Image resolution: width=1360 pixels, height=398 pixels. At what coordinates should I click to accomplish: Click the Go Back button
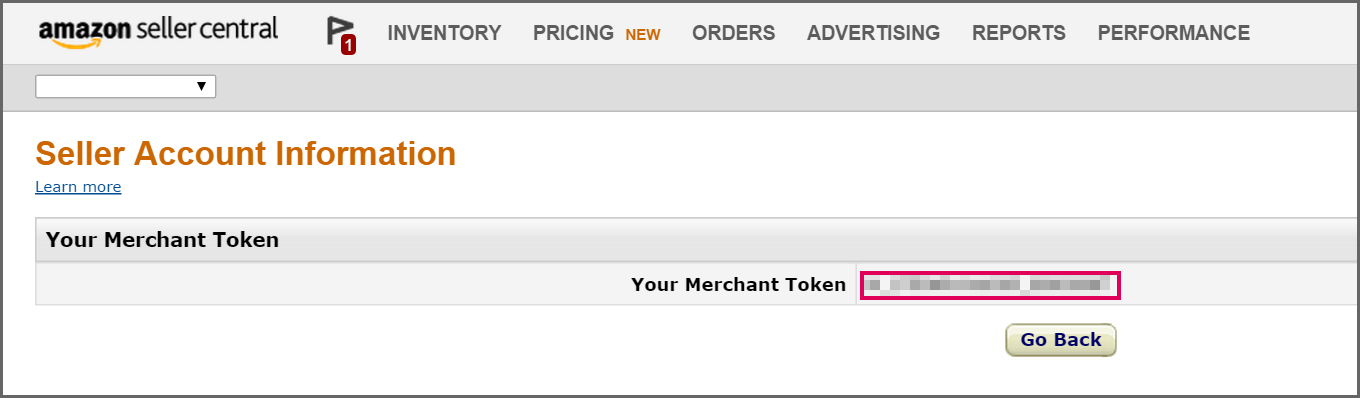[x=1060, y=340]
